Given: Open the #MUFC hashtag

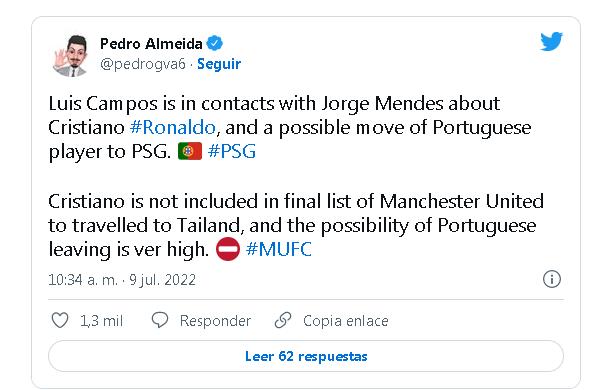Looking at the screenshot, I should [x=279, y=249].
